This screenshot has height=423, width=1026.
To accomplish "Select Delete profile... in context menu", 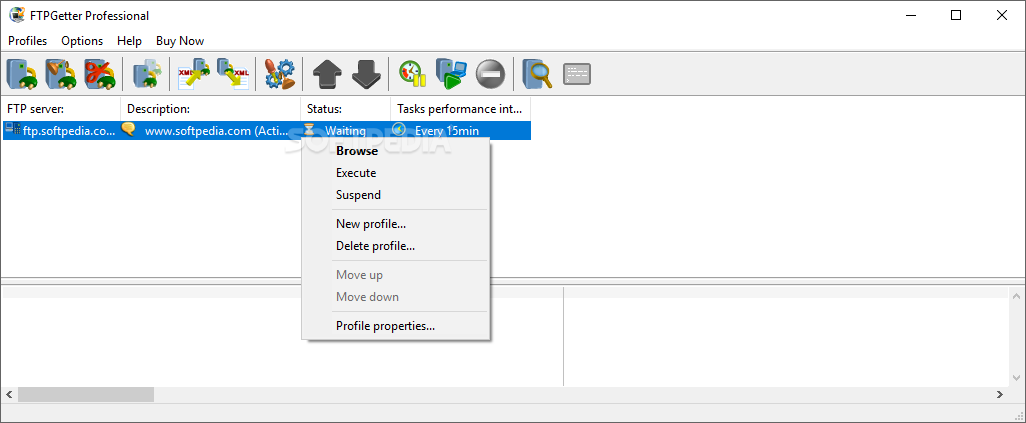I will pos(395,246).
